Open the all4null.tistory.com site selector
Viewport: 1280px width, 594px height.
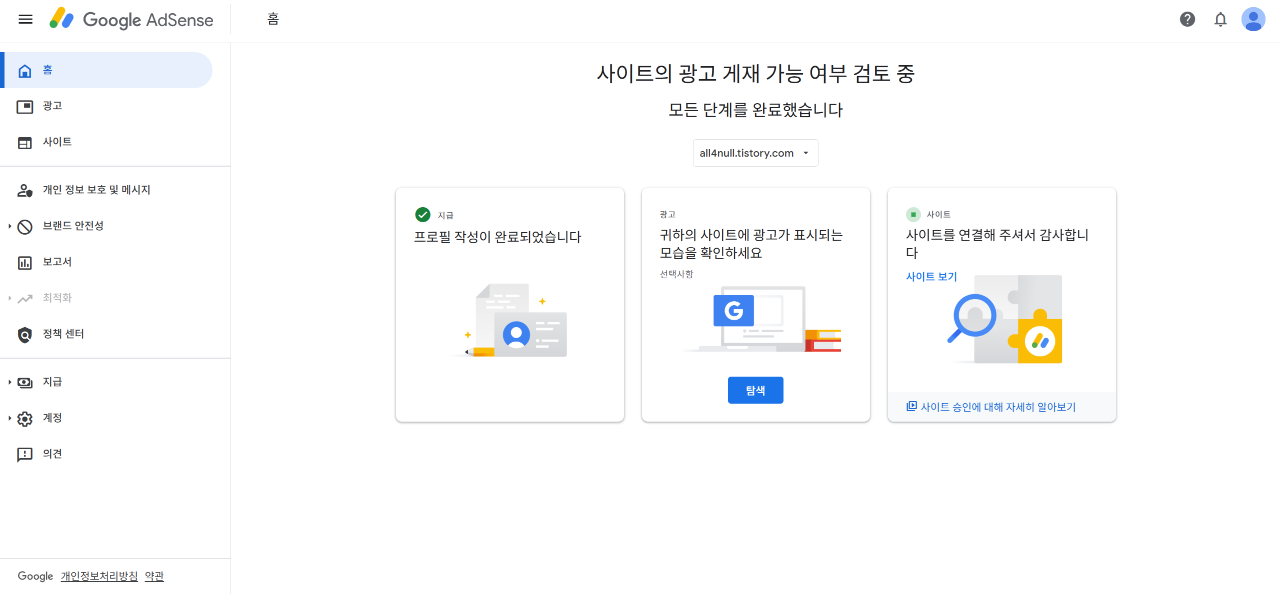755,153
